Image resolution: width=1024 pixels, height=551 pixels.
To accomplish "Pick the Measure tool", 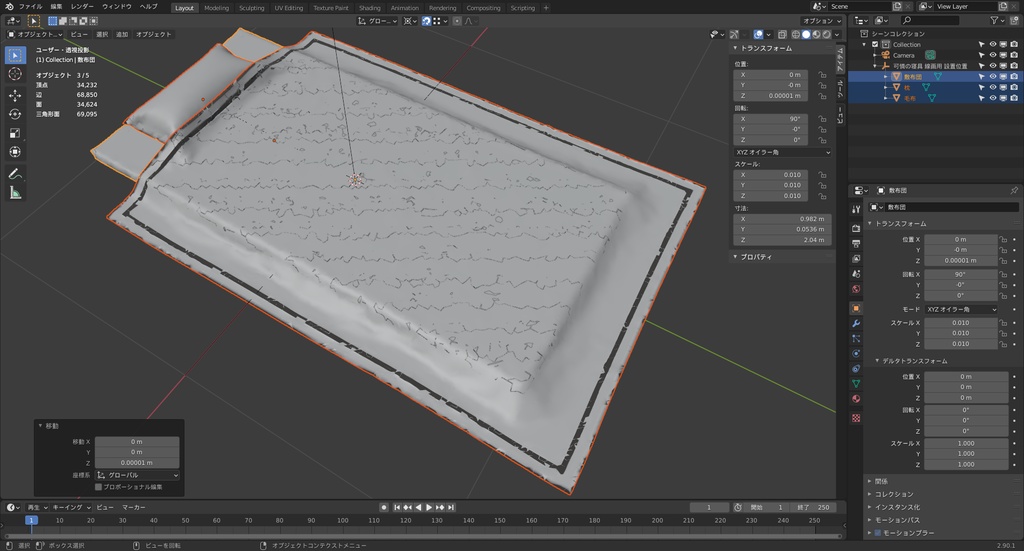I will click(x=15, y=193).
